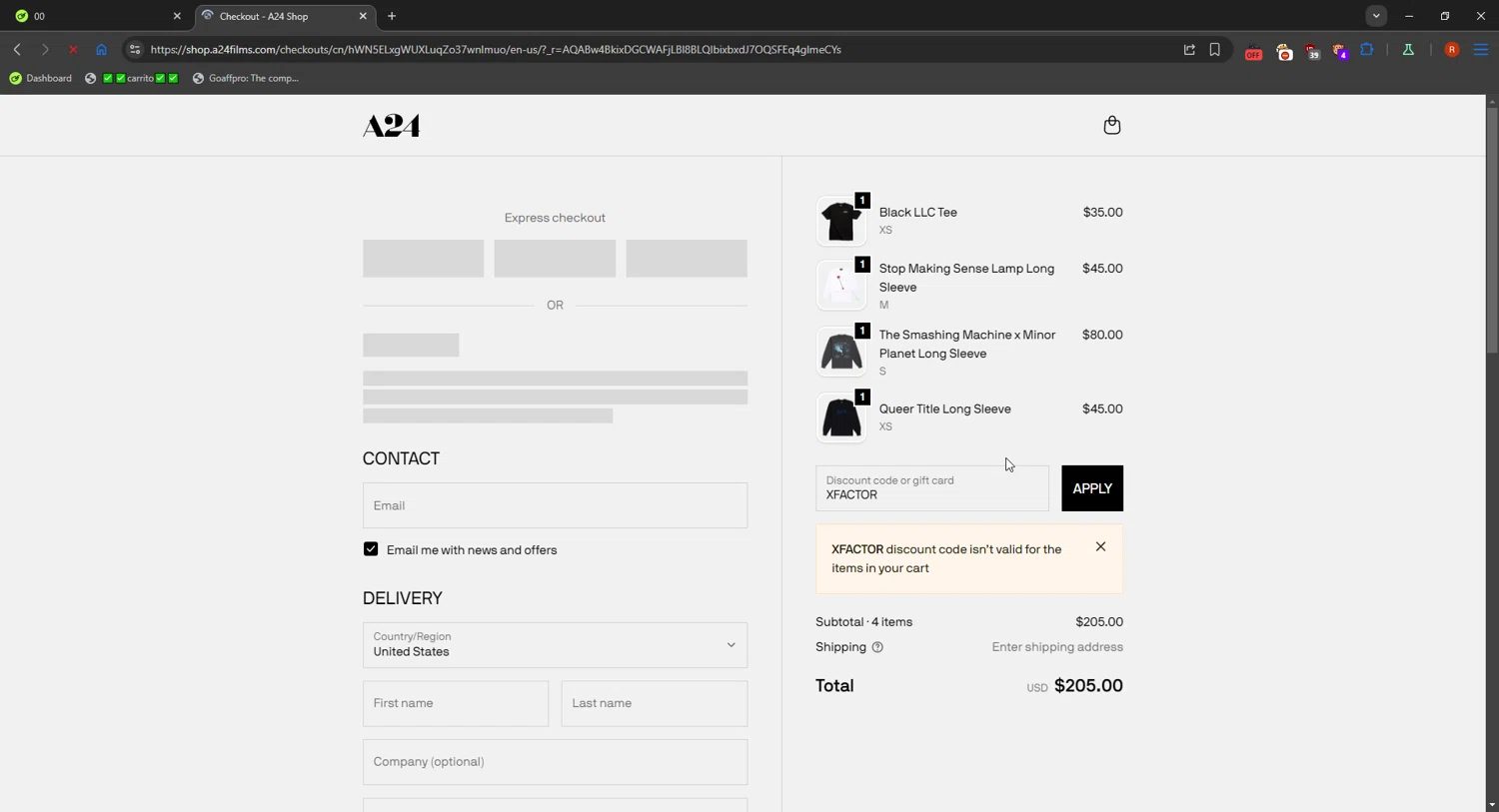Open the shopping bag cart icon

tap(1112, 125)
